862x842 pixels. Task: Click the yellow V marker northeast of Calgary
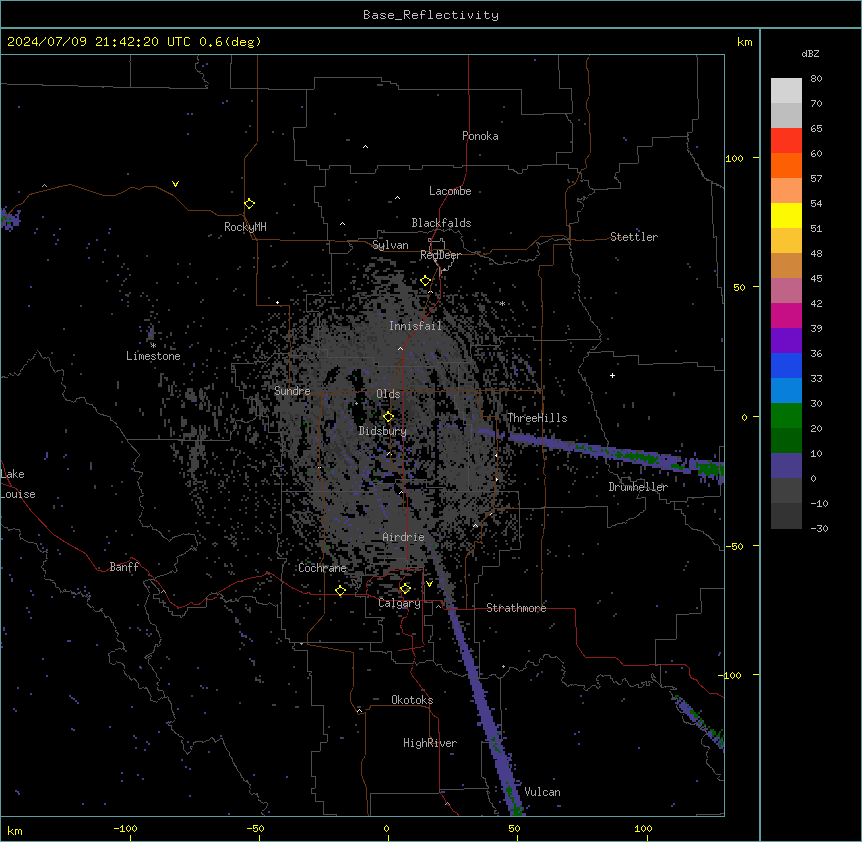[x=429, y=584]
